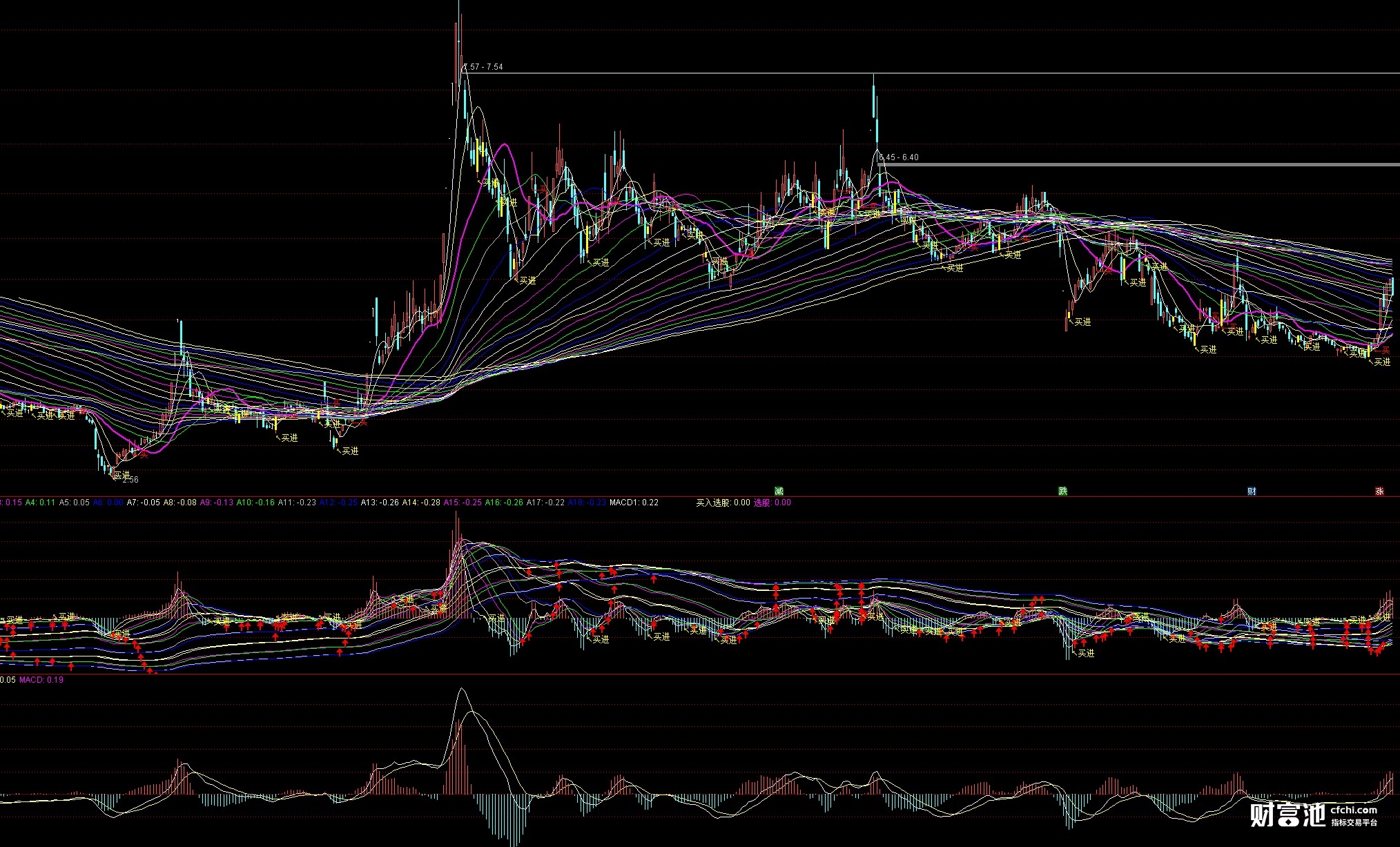1400x847 pixels.
Task: Select the 6.45 - 6.40 price level label
Action: (x=899, y=157)
